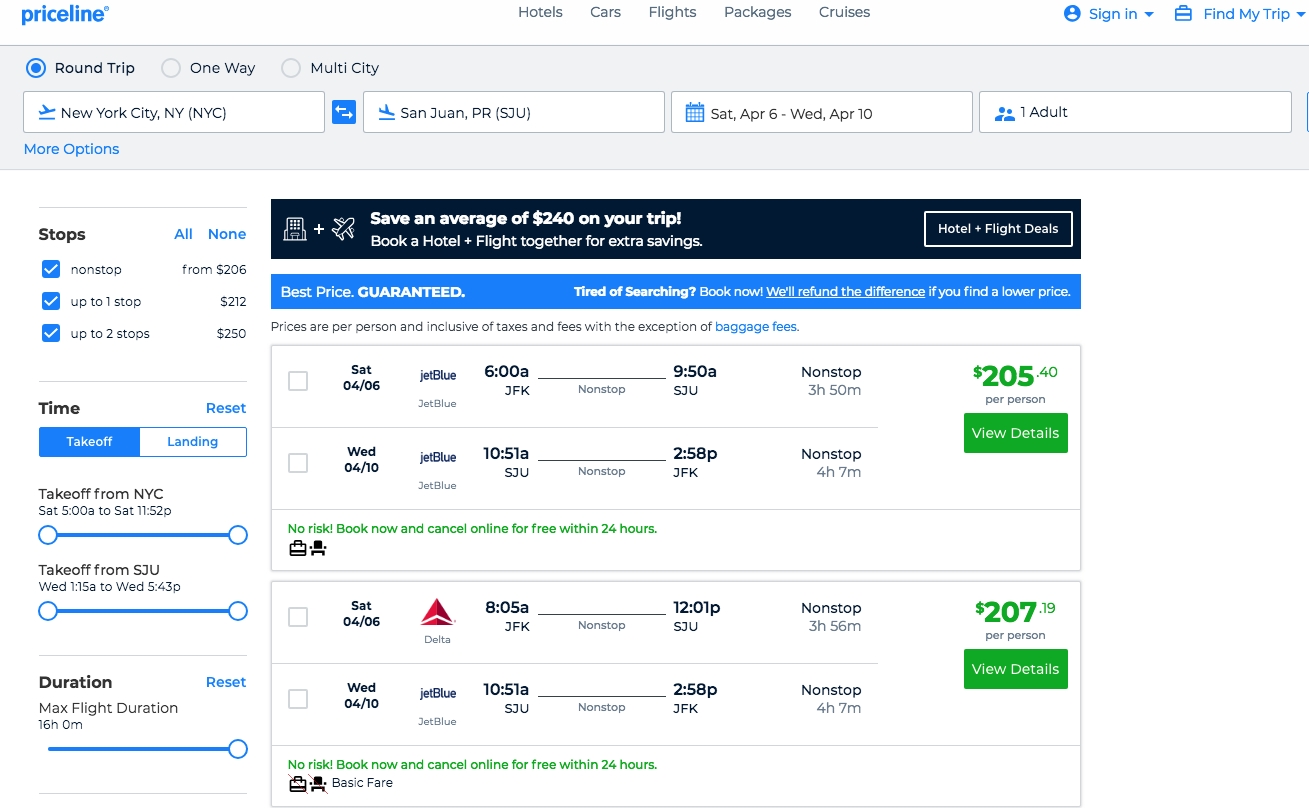1309x808 pixels.
Task: Select the Multi City option
Action: tap(291, 68)
